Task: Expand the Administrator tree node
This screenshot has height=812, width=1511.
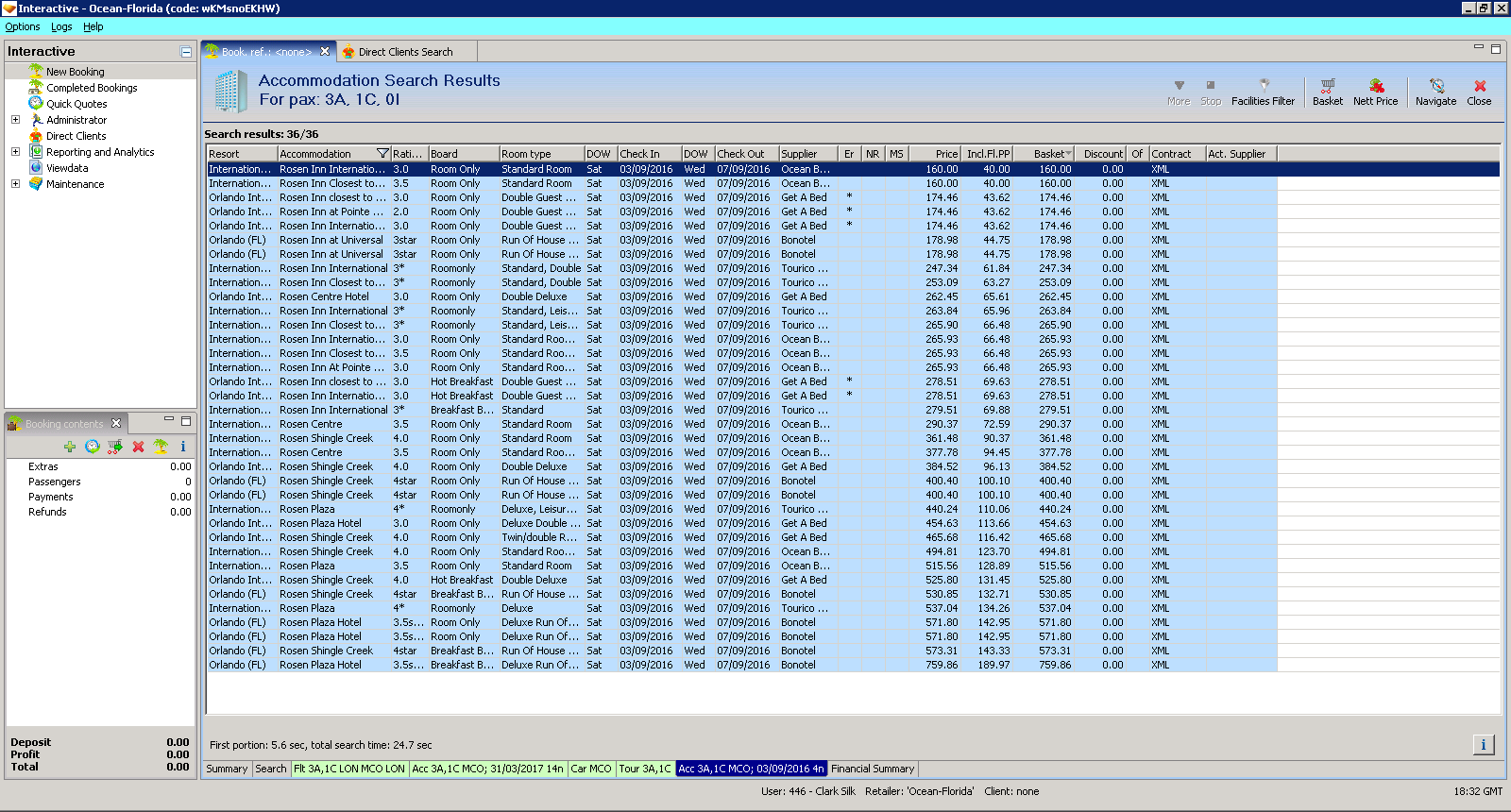Action: [15, 120]
